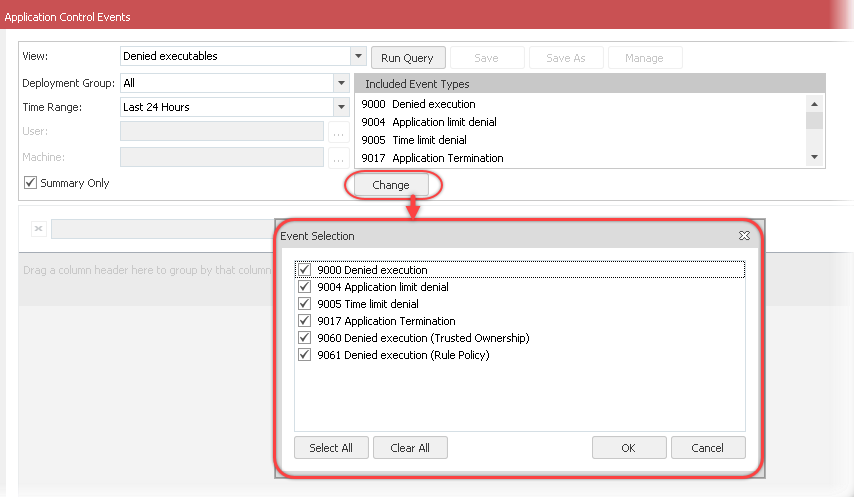Screen dimensions: 854x497
Task: Confirm event selection with OK
Action: point(628,448)
